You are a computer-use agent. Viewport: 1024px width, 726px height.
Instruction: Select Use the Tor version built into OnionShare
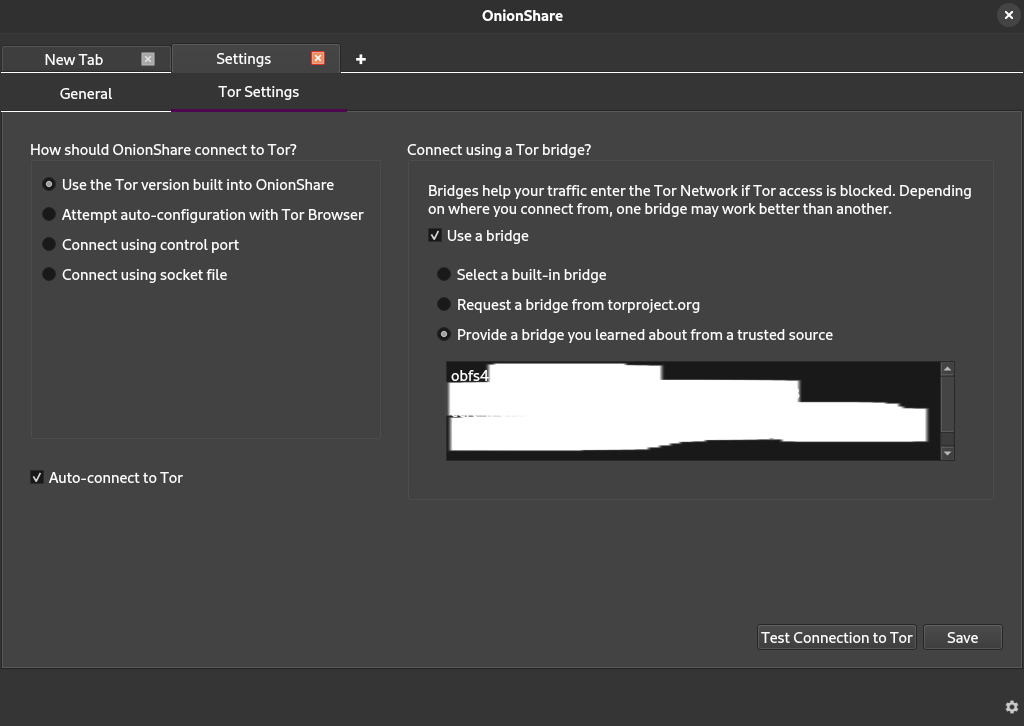coord(49,185)
